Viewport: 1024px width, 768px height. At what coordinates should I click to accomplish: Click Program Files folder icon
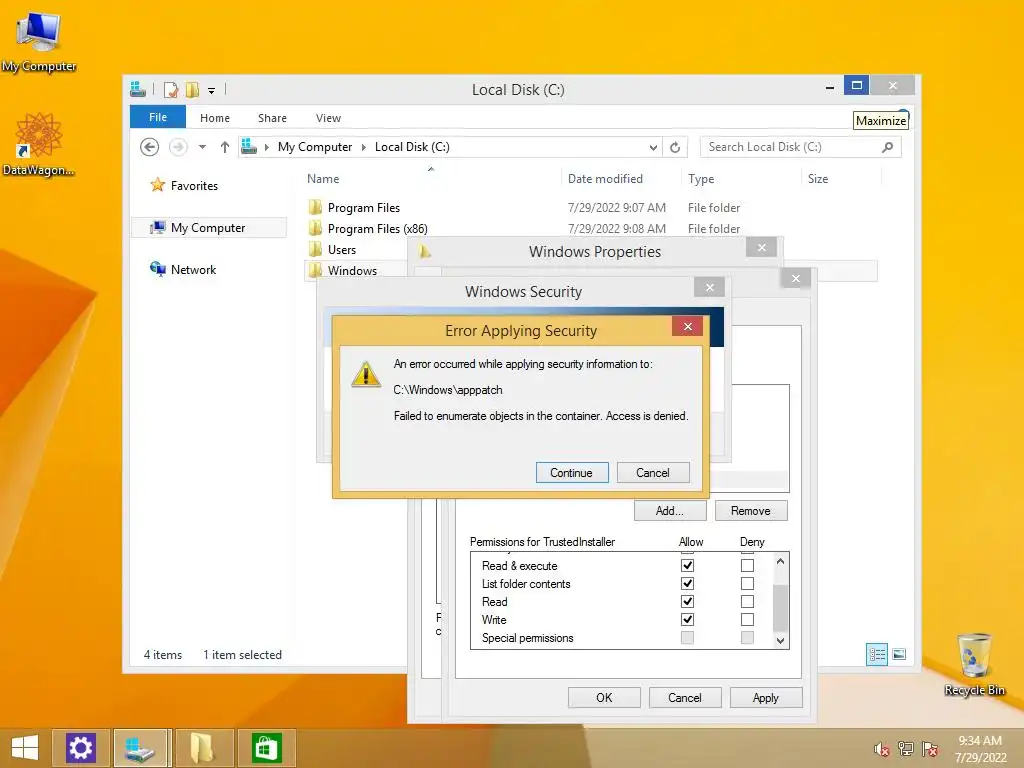[315, 208]
